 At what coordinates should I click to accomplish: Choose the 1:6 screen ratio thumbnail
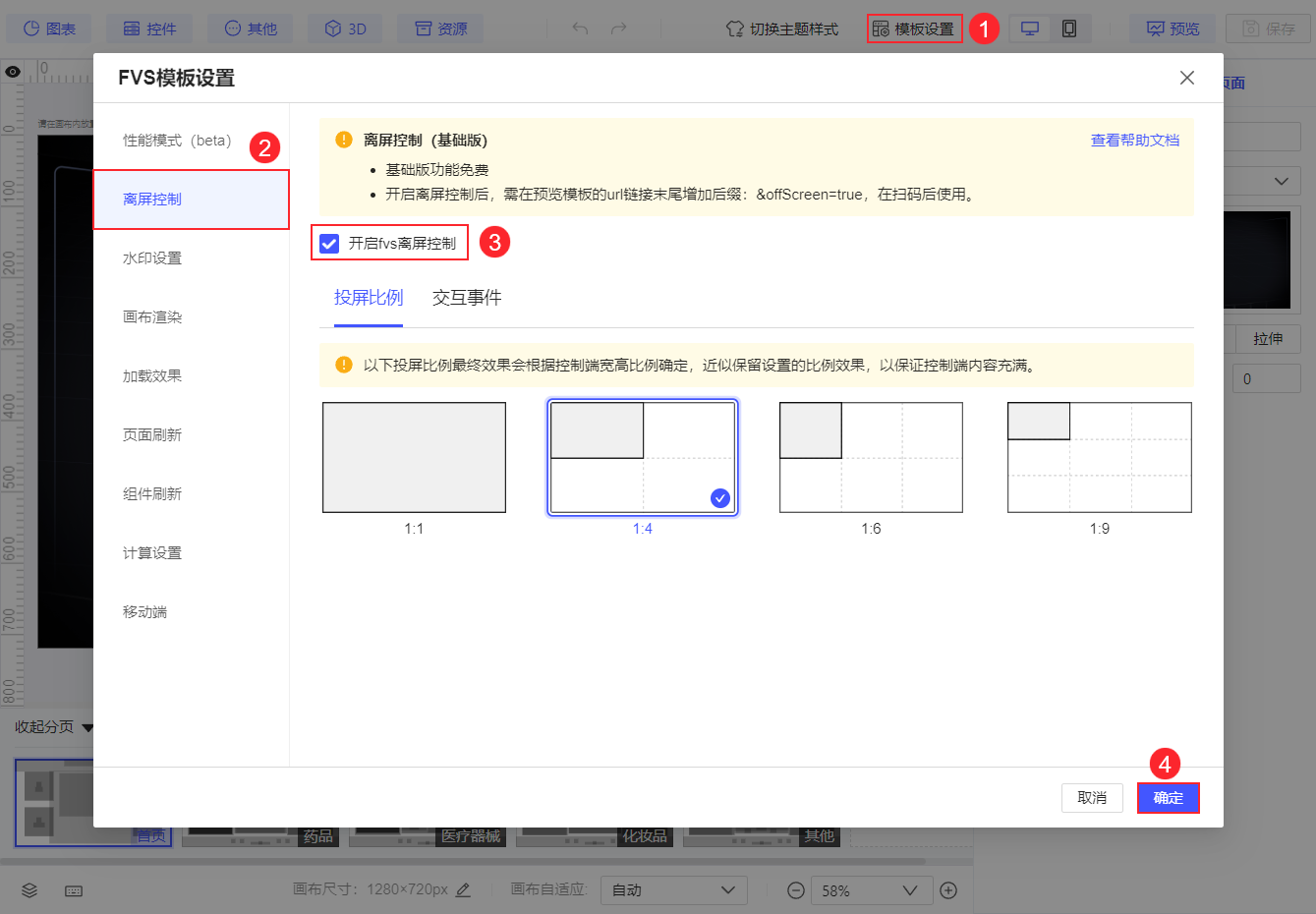tap(871, 457)
